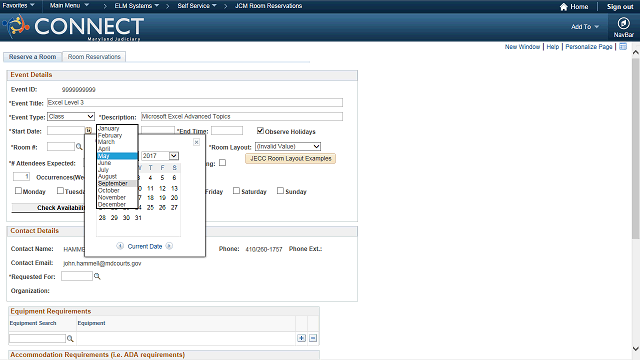Expand the ELM Systems breadcrumb menu
The height and width of the screenshot is (360, 640).
(x=136, y=6)
